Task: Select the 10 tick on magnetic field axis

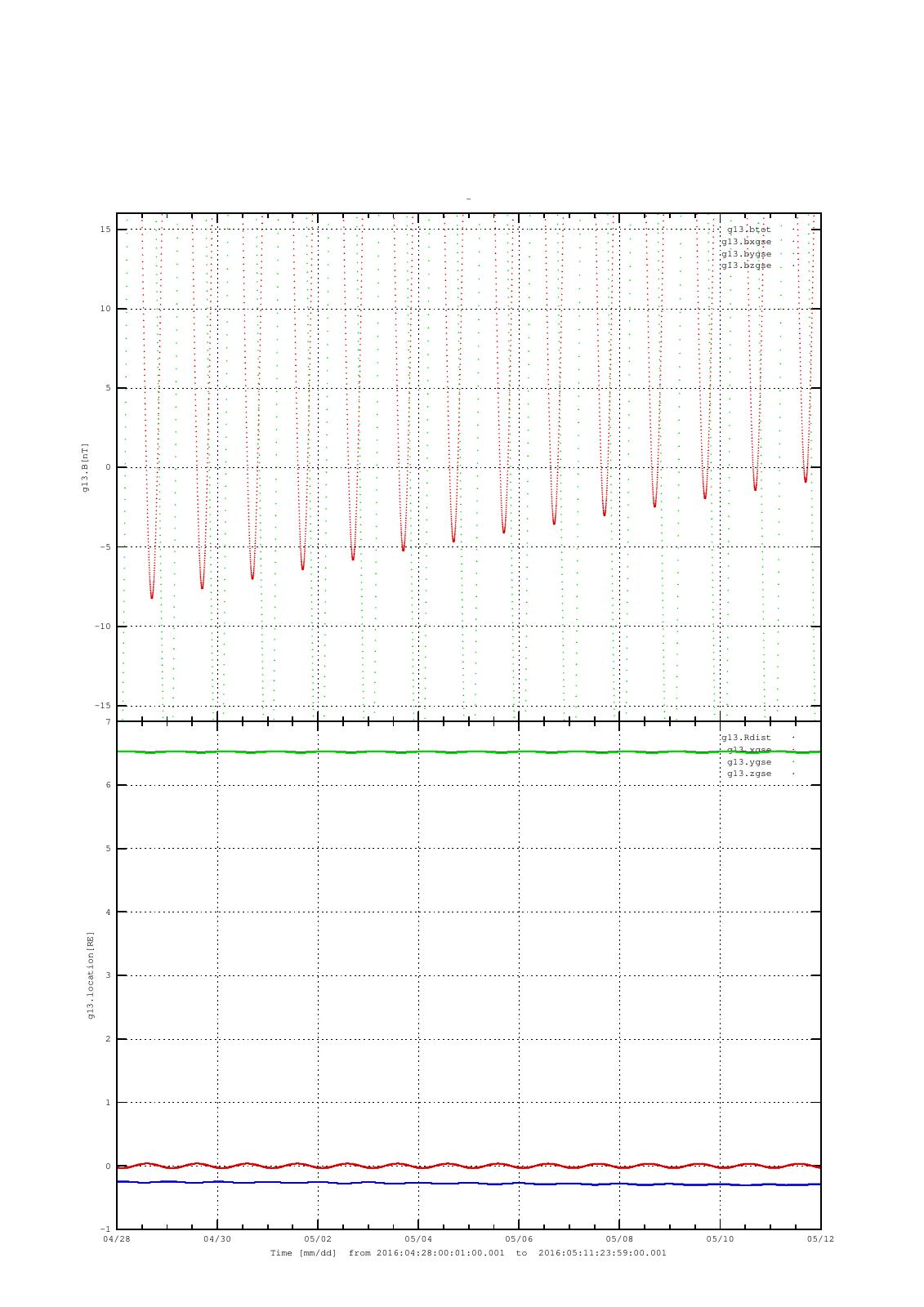Action: point(105,309)
